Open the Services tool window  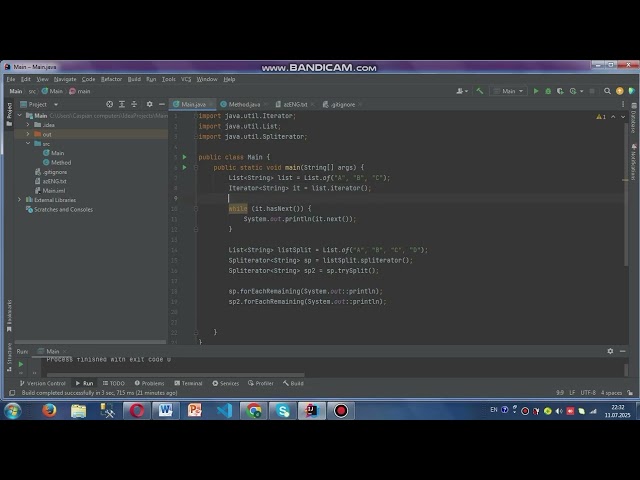[x=225, y=383]
